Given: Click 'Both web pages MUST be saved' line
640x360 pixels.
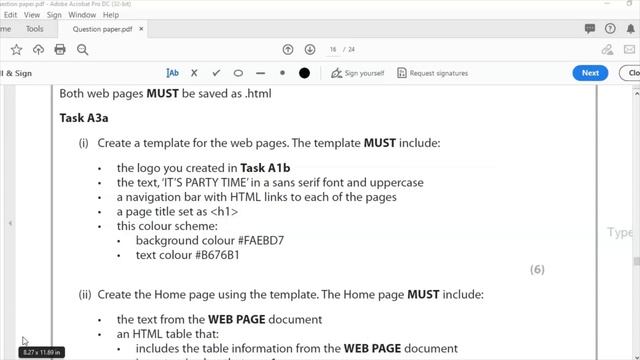Looking at the screenshot, I should click(165, 93).
